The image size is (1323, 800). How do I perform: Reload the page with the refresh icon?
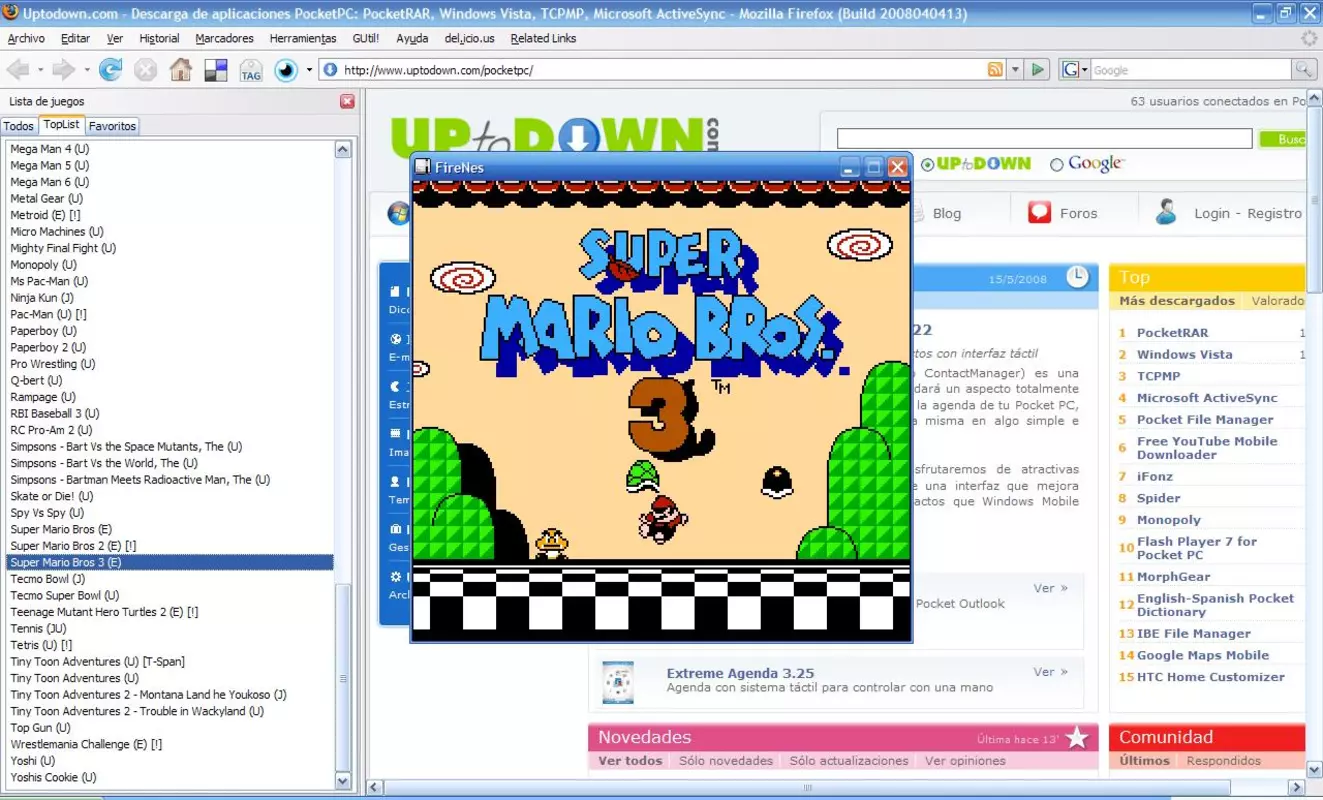coord(111,70)
